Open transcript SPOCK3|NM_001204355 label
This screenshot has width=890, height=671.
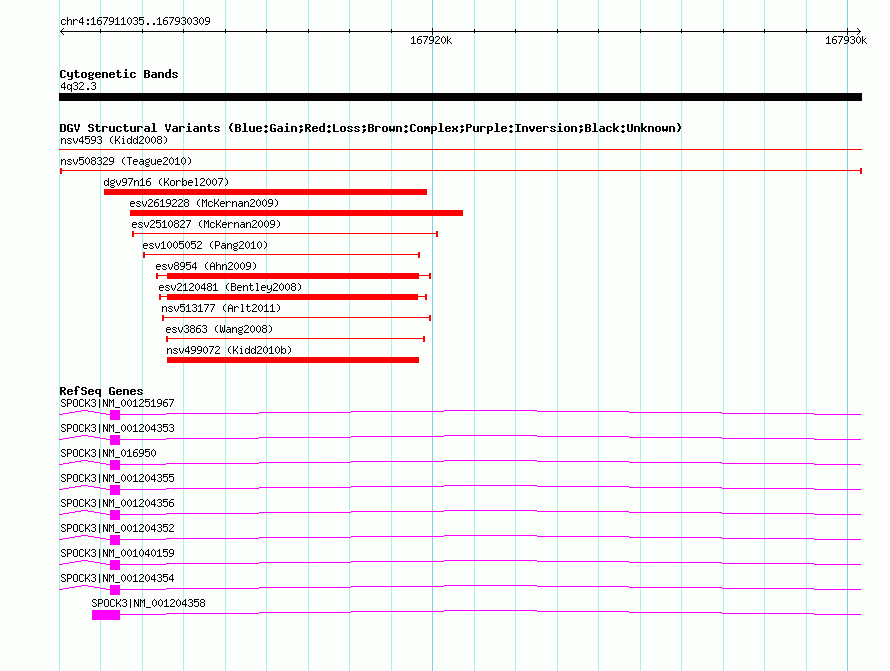click(x=117, y=478)
